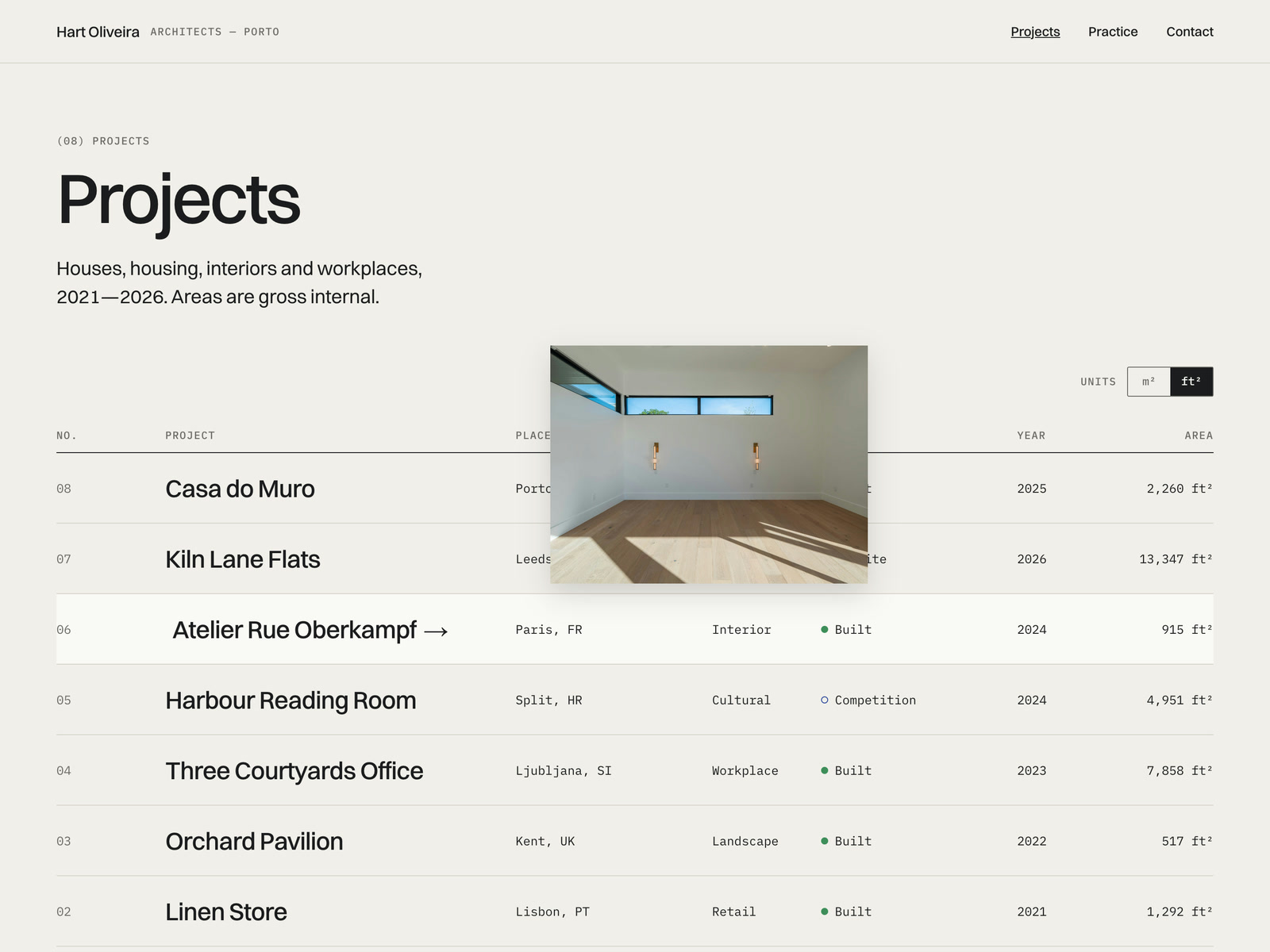Click the YEAR column header
The width and height of the screenshot is (1270, 952).
pos(1032,436)
